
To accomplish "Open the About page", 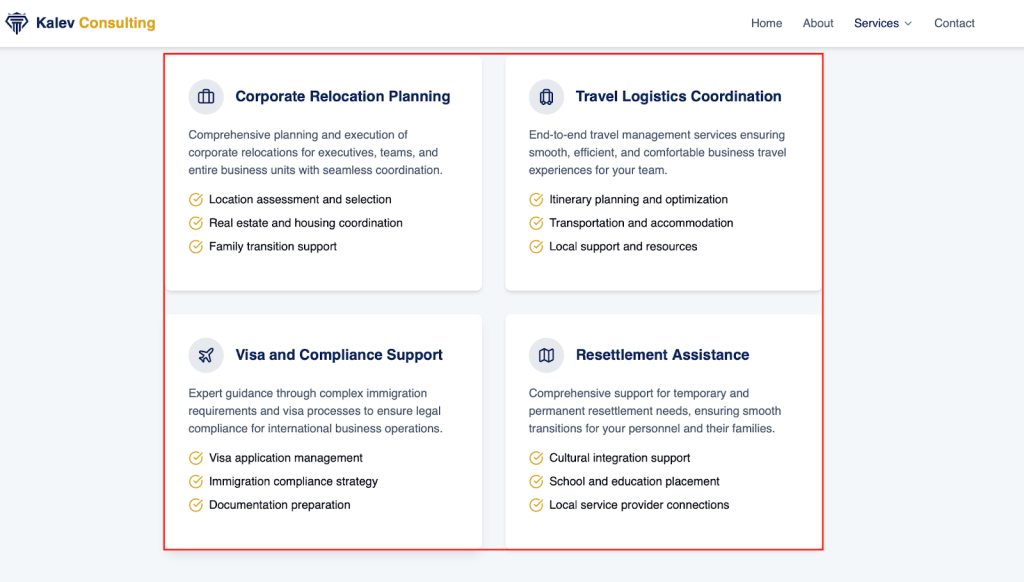I will (x=818, y=23).
